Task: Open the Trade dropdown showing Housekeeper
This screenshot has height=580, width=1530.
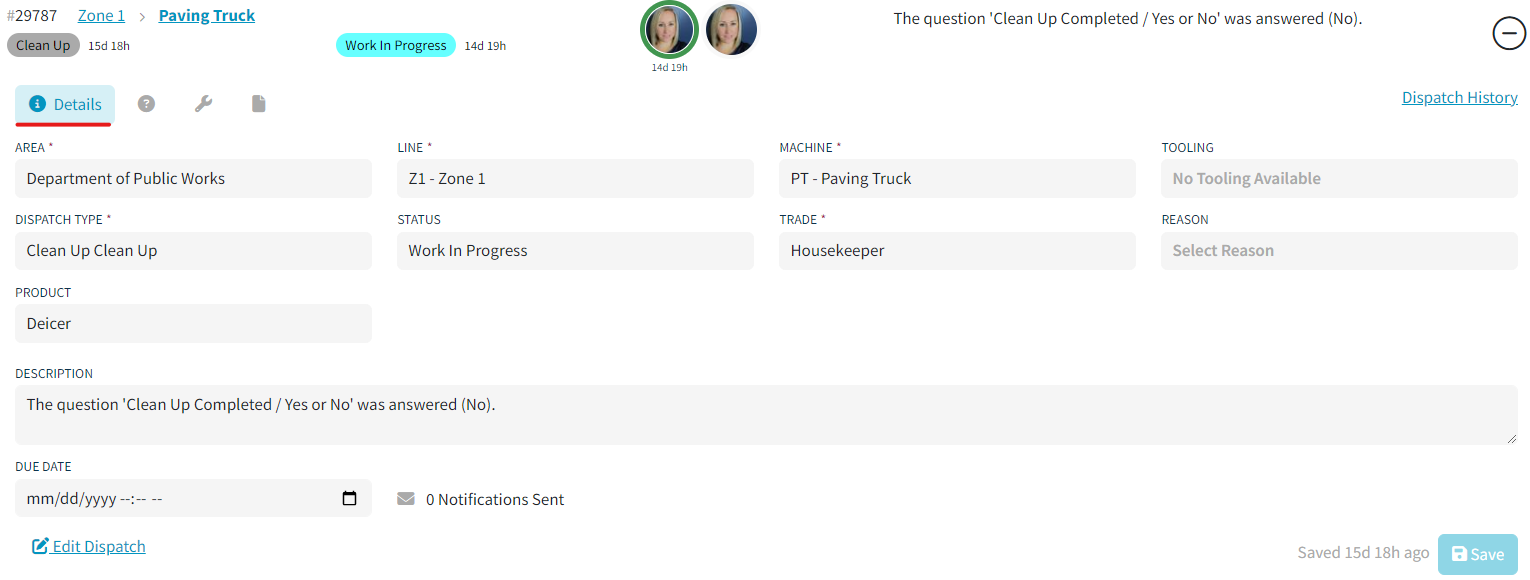Action: 957,250
